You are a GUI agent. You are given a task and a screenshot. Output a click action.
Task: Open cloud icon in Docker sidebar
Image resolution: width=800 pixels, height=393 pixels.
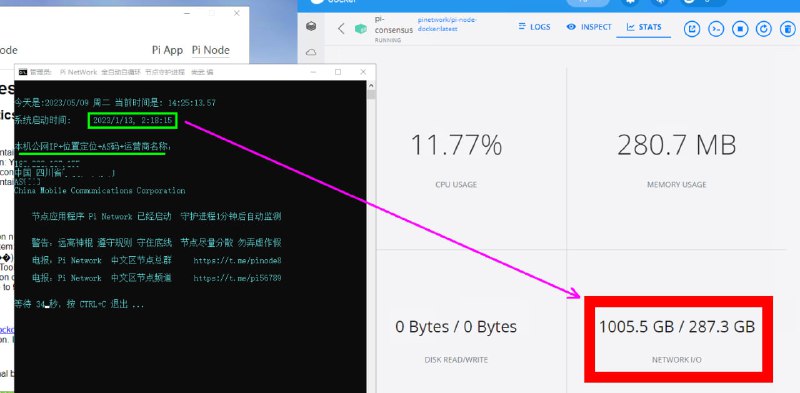[x=311, y=52]
